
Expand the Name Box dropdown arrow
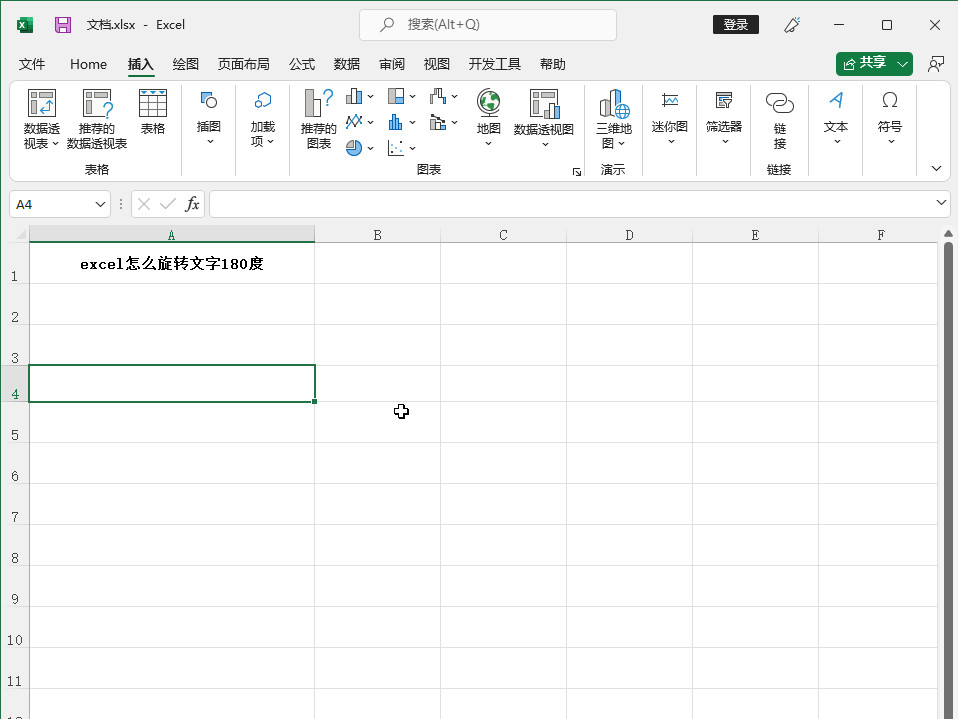click(x=100, y=205)
